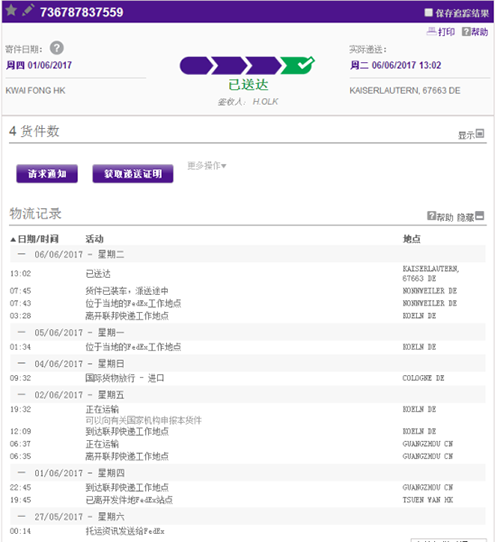Click the 显示 expand icon for 货件数
Screen dimensions: 500x542
click(x=480, y=133)
